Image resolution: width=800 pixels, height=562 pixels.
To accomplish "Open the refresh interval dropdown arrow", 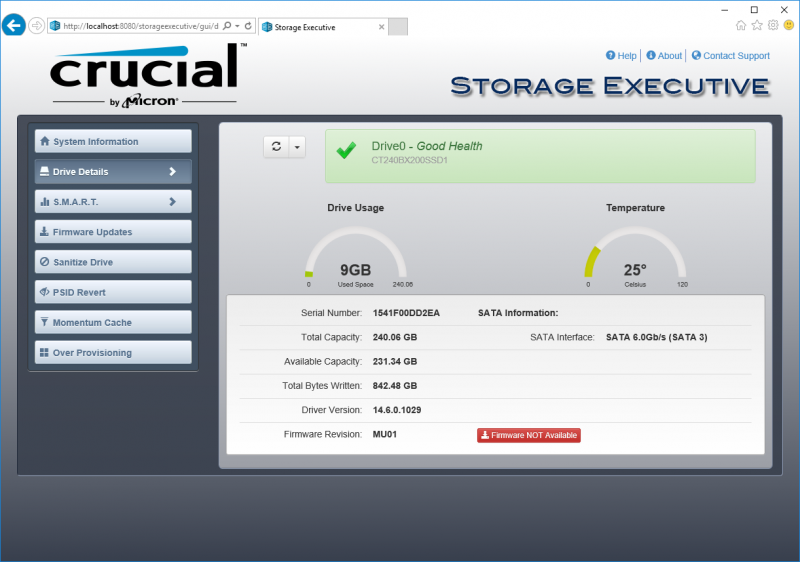I will point(297,147).
